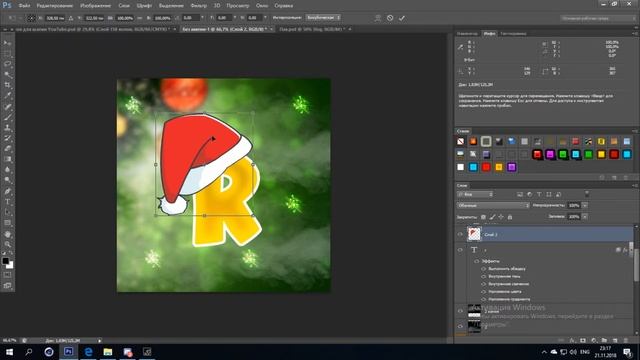Lock image pixels brush button
This screenshot has height=360, width=640.
493,217
